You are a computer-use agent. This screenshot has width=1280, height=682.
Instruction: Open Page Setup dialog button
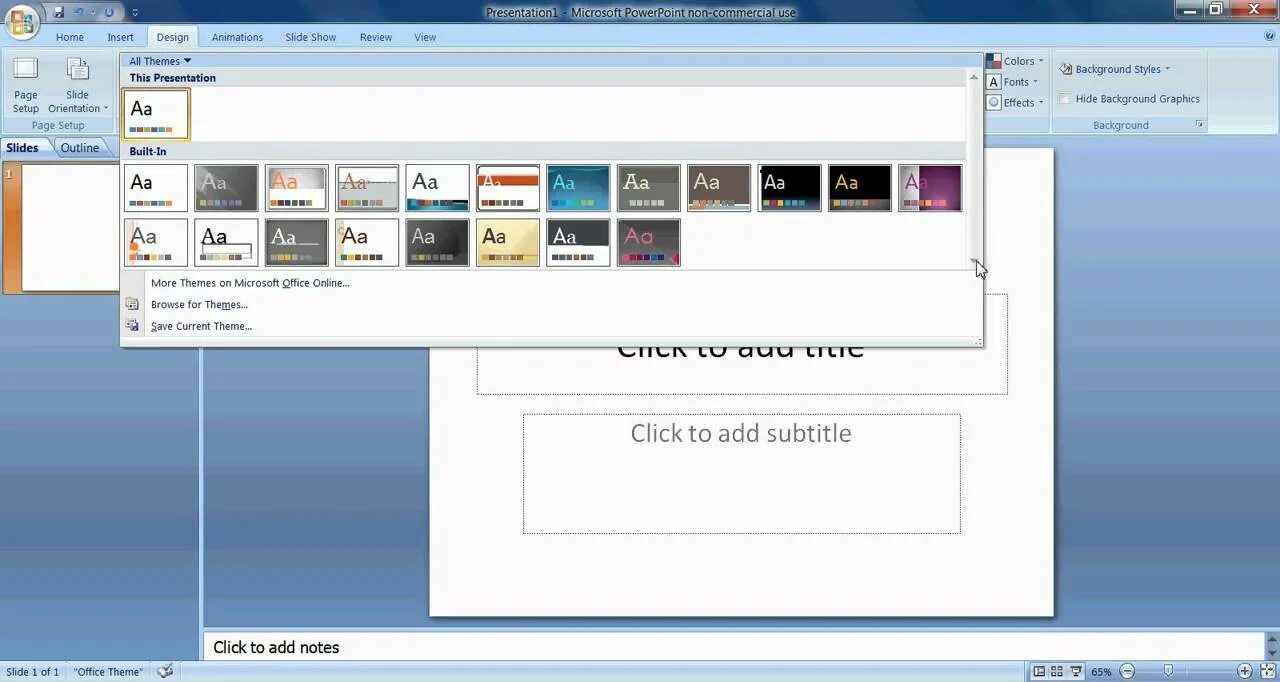26,86
